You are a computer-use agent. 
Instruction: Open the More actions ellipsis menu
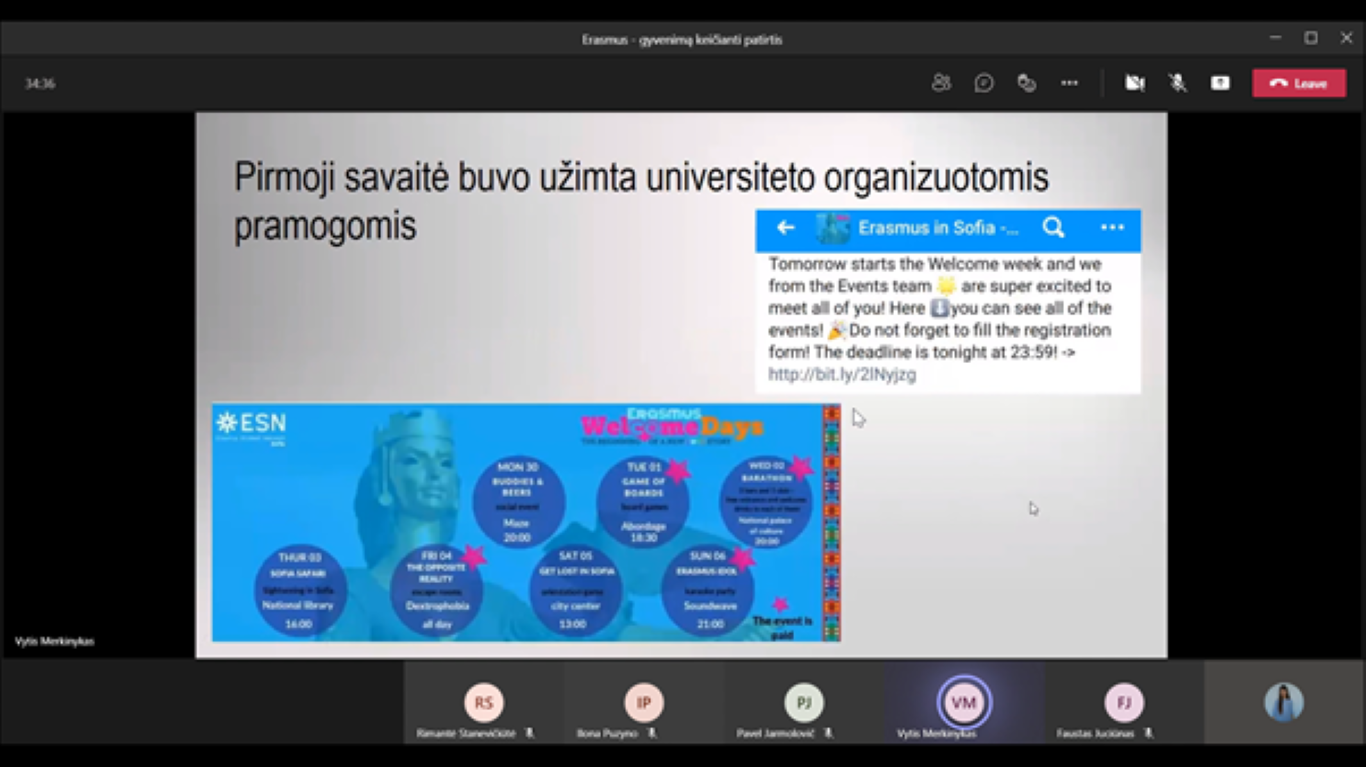[x=1069, y=83]
